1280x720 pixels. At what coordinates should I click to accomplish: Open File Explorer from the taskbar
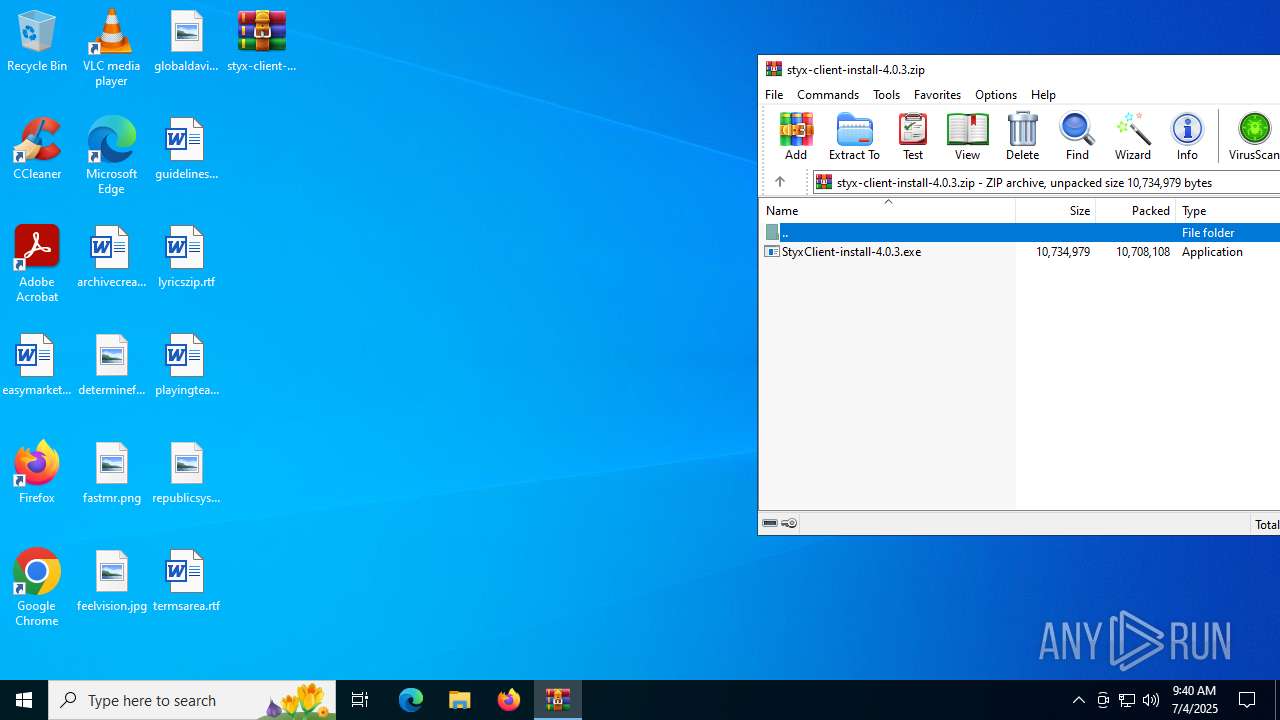(460, 700)
